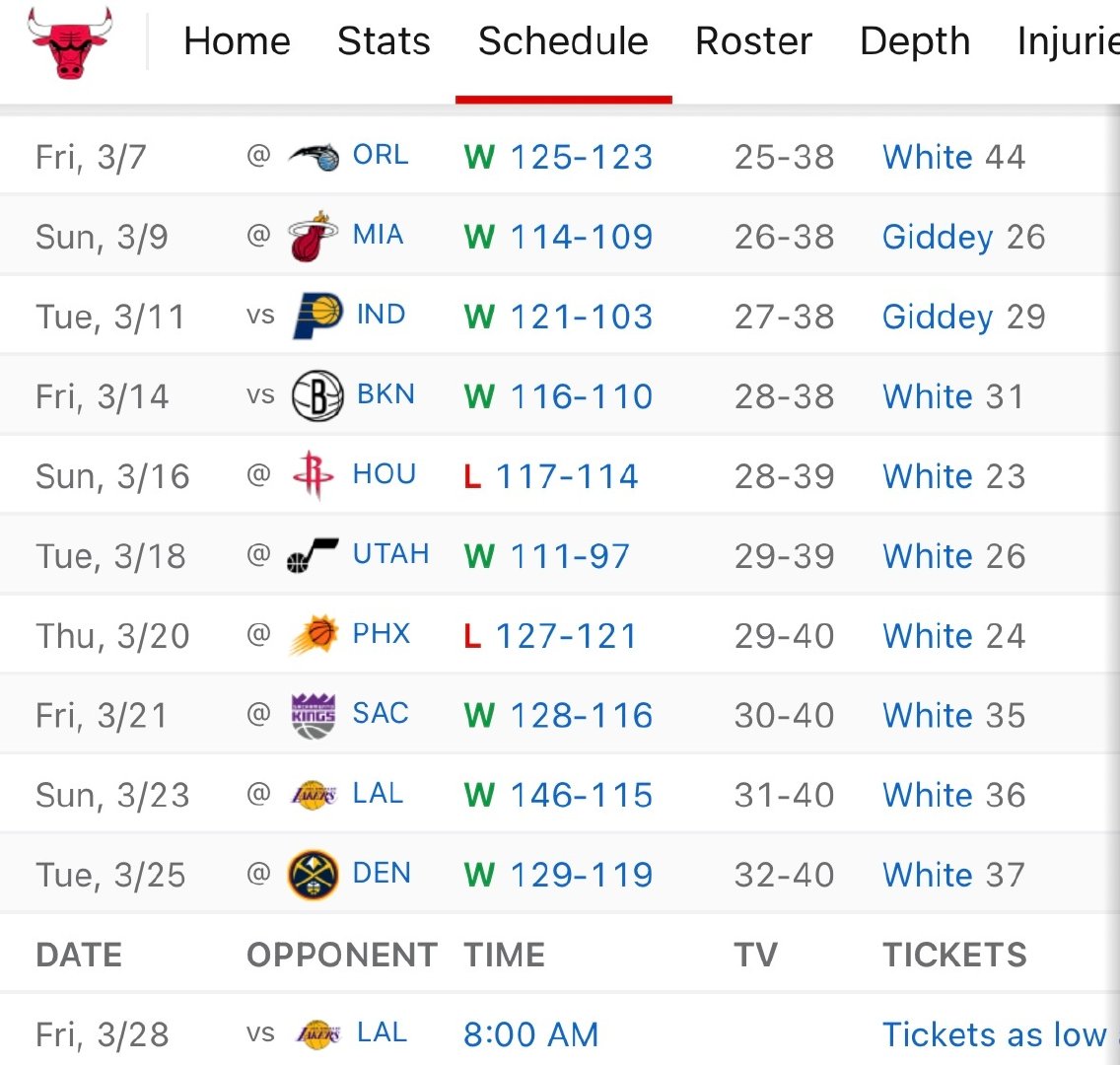
Task: Open the 8:00 AM Lakers game time link
Action: (x=530, y=1034)
